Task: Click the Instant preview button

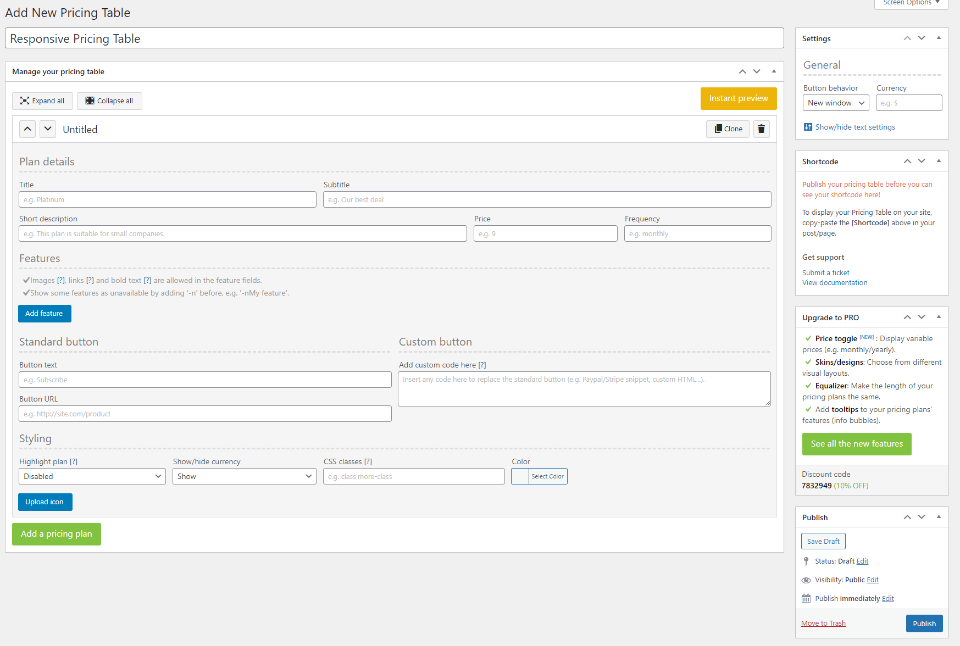Action: coord(738,98)
